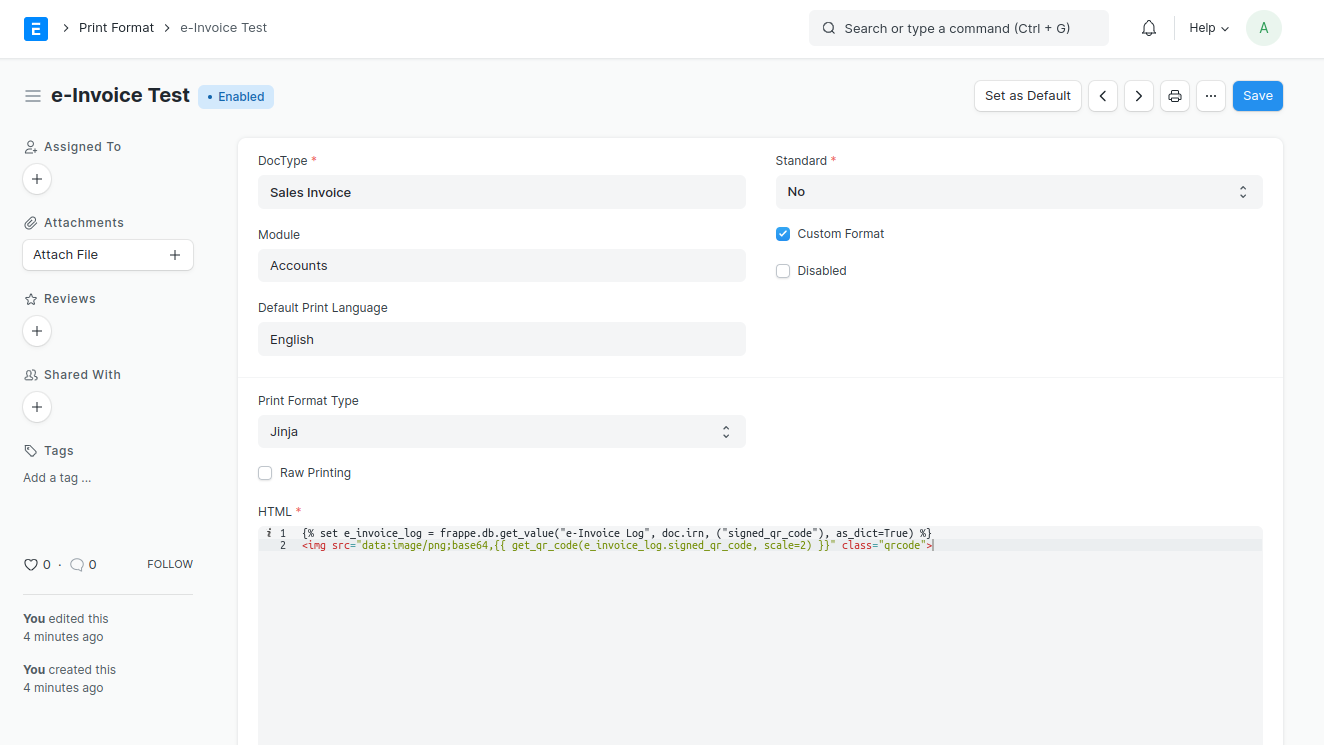
Task: Click Set as Default
Action: tap(1027, 95)
